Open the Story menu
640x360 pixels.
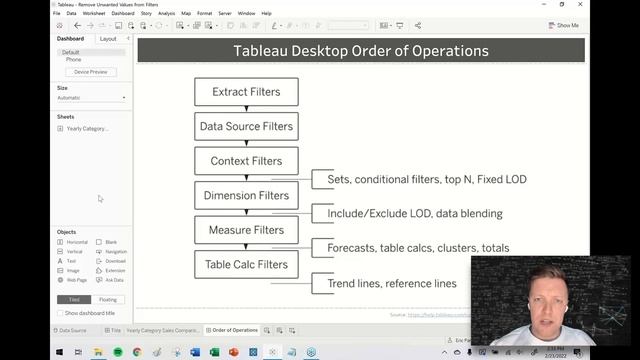(146, 13)
